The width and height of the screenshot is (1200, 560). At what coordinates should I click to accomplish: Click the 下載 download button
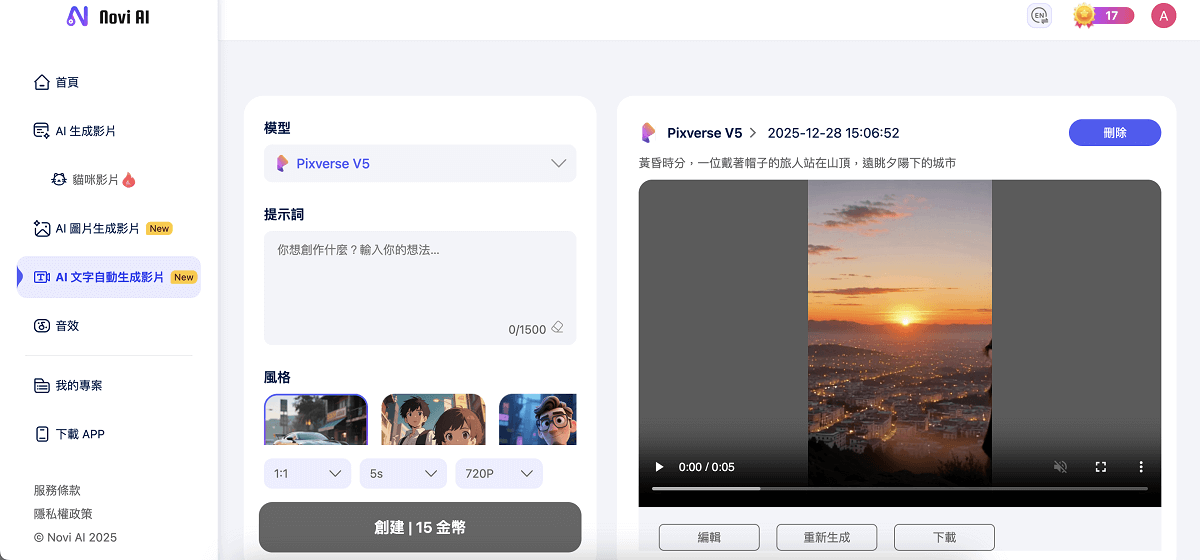click(x=944, y=537)
